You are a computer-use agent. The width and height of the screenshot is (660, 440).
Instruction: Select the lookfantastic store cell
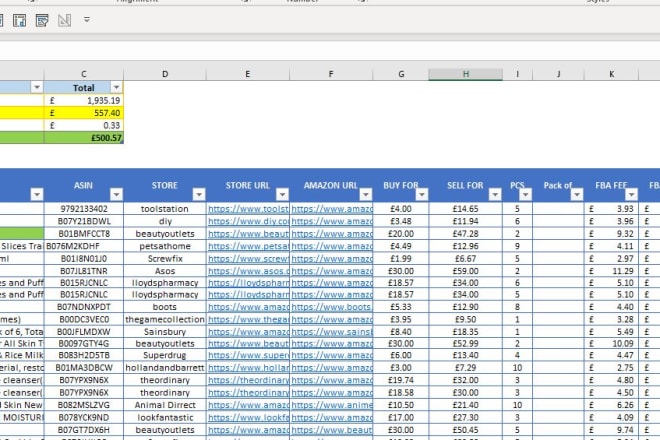[165, 418]
